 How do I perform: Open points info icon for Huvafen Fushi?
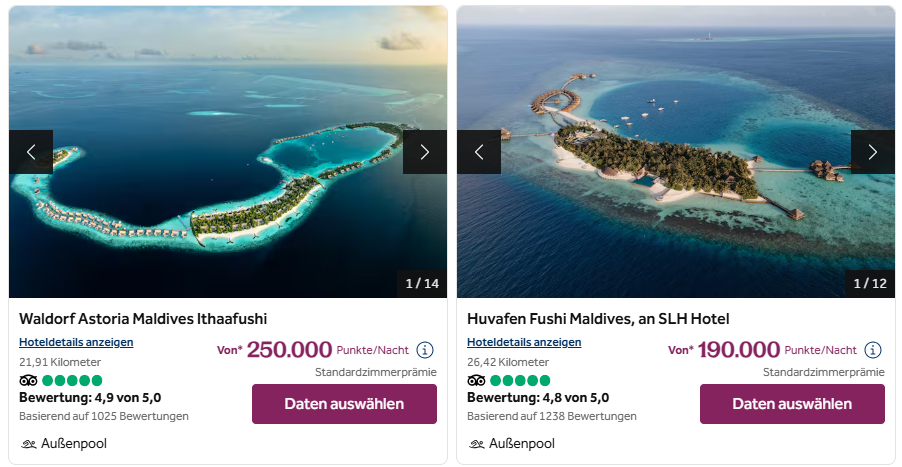tap(873, 350)
